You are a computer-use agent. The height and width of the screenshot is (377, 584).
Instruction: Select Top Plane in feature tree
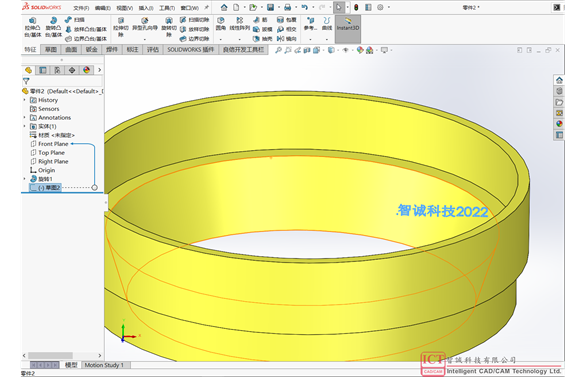point(47,153)
